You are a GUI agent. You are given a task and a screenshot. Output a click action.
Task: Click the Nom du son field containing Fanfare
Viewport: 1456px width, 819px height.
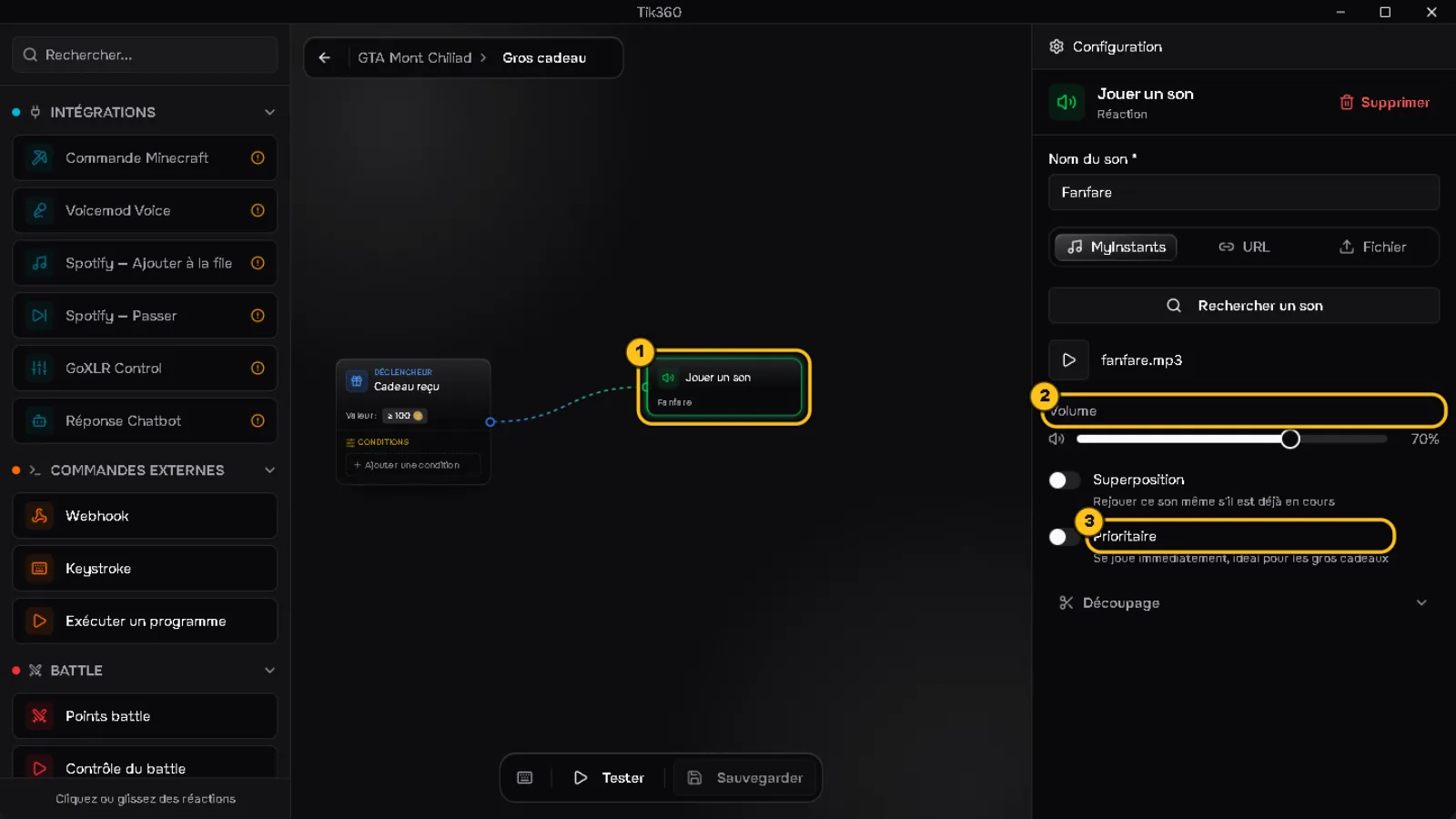point(1244,192)
